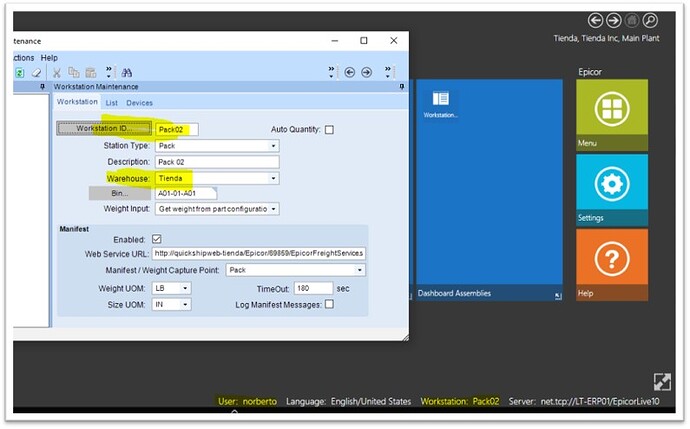The height and width of the screenshot is (429, 690).
Task: Click the previous record arrow in toolbar
Action: click(x=349, y=72)
